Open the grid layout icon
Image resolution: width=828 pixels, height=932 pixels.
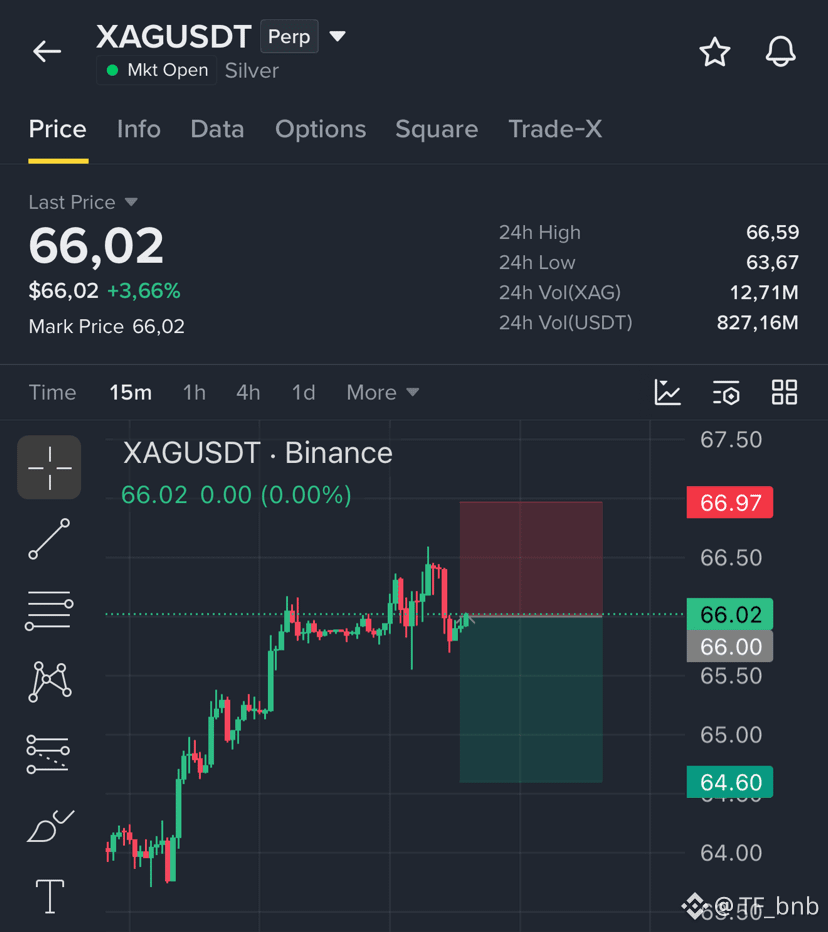click(x=784, y=392)
